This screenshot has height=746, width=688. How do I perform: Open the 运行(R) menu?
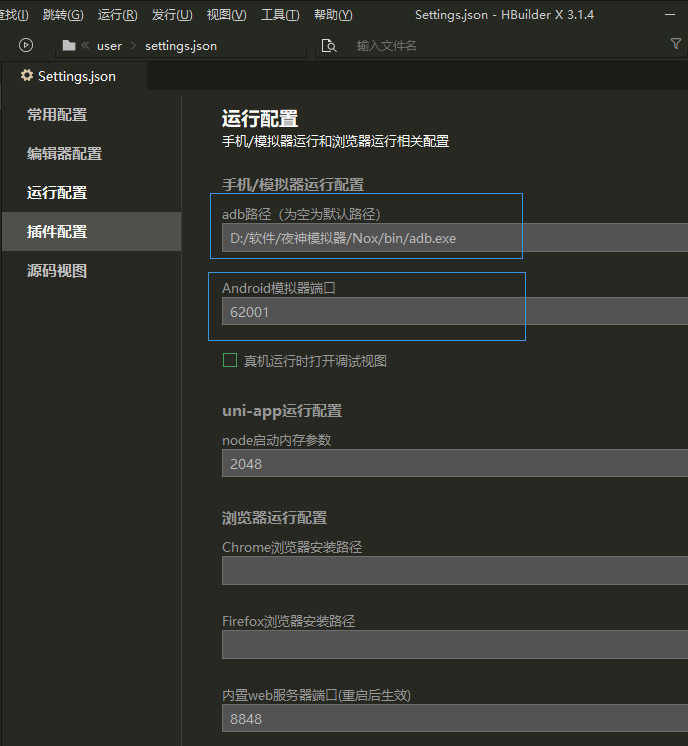(x=118, y=15)
